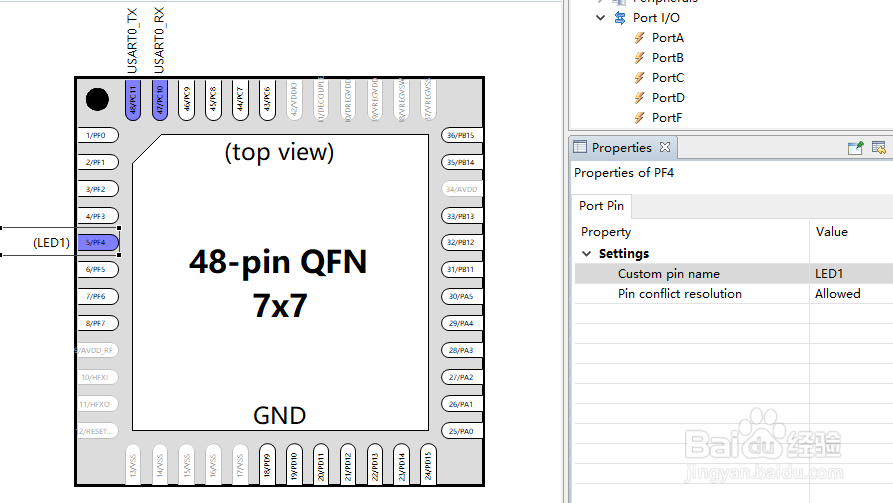Click the PortC lightning icon
This screenshot has height=503, width=893.
640,78
